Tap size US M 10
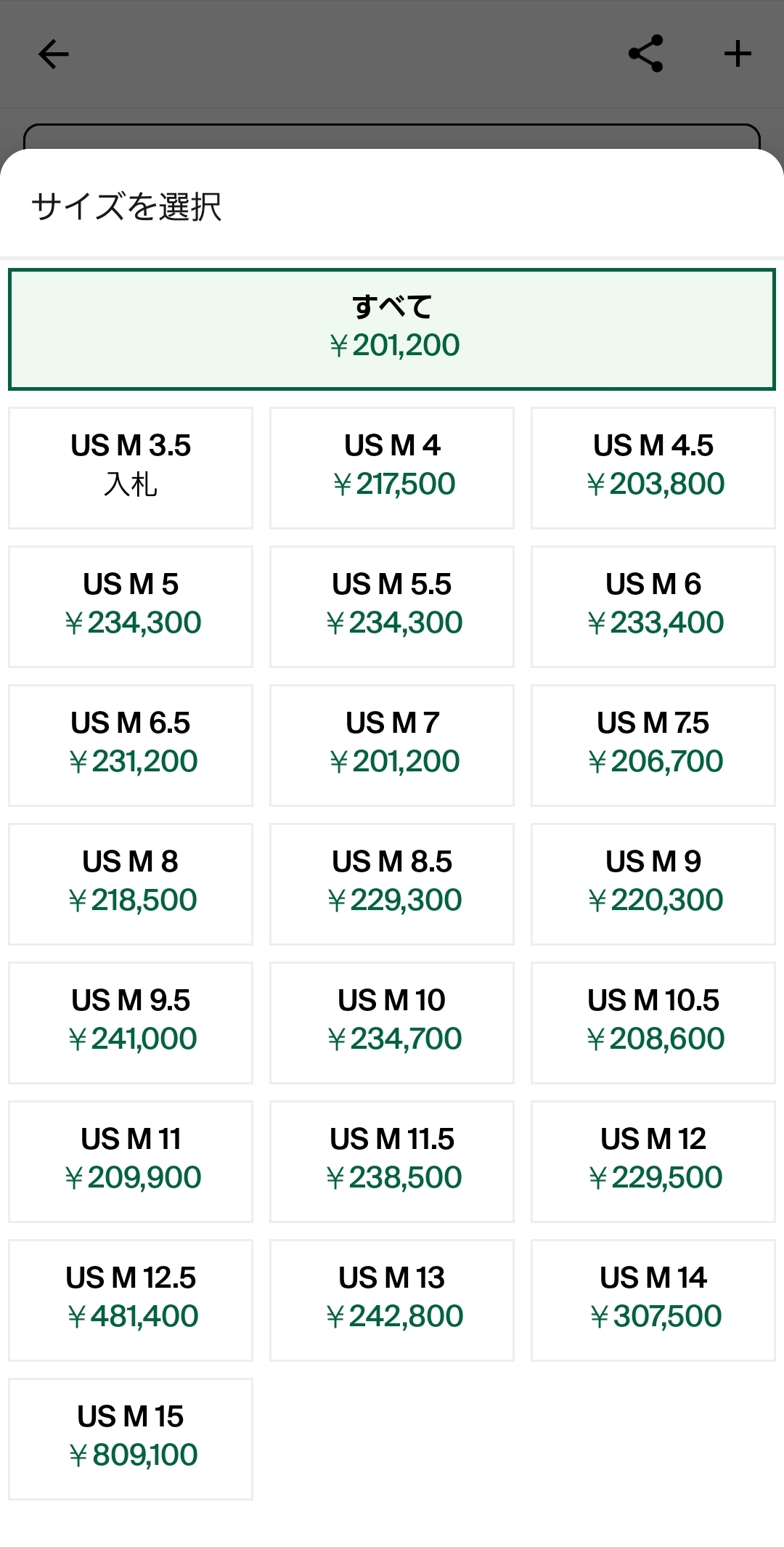 392,1023
